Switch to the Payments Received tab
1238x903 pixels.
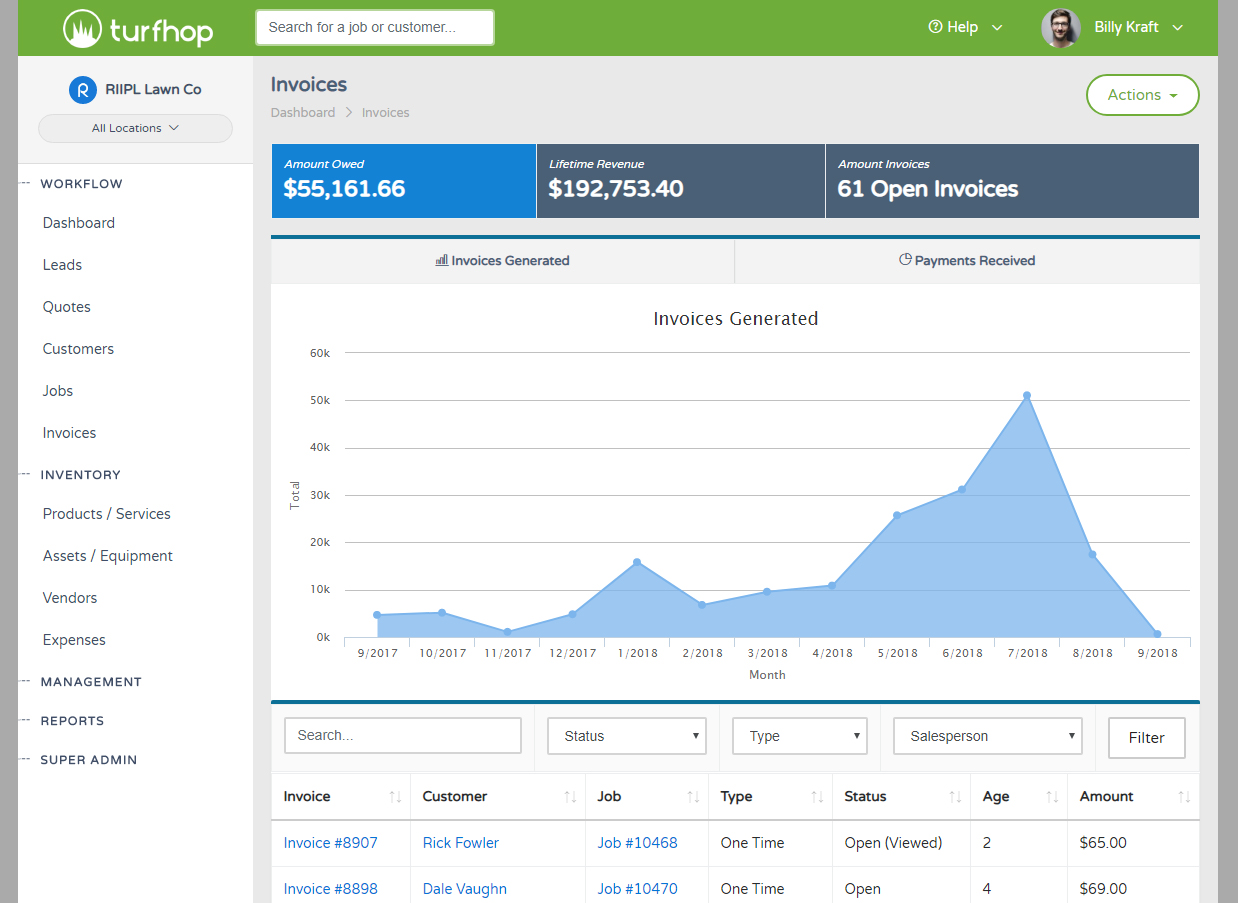click(966, 260)
